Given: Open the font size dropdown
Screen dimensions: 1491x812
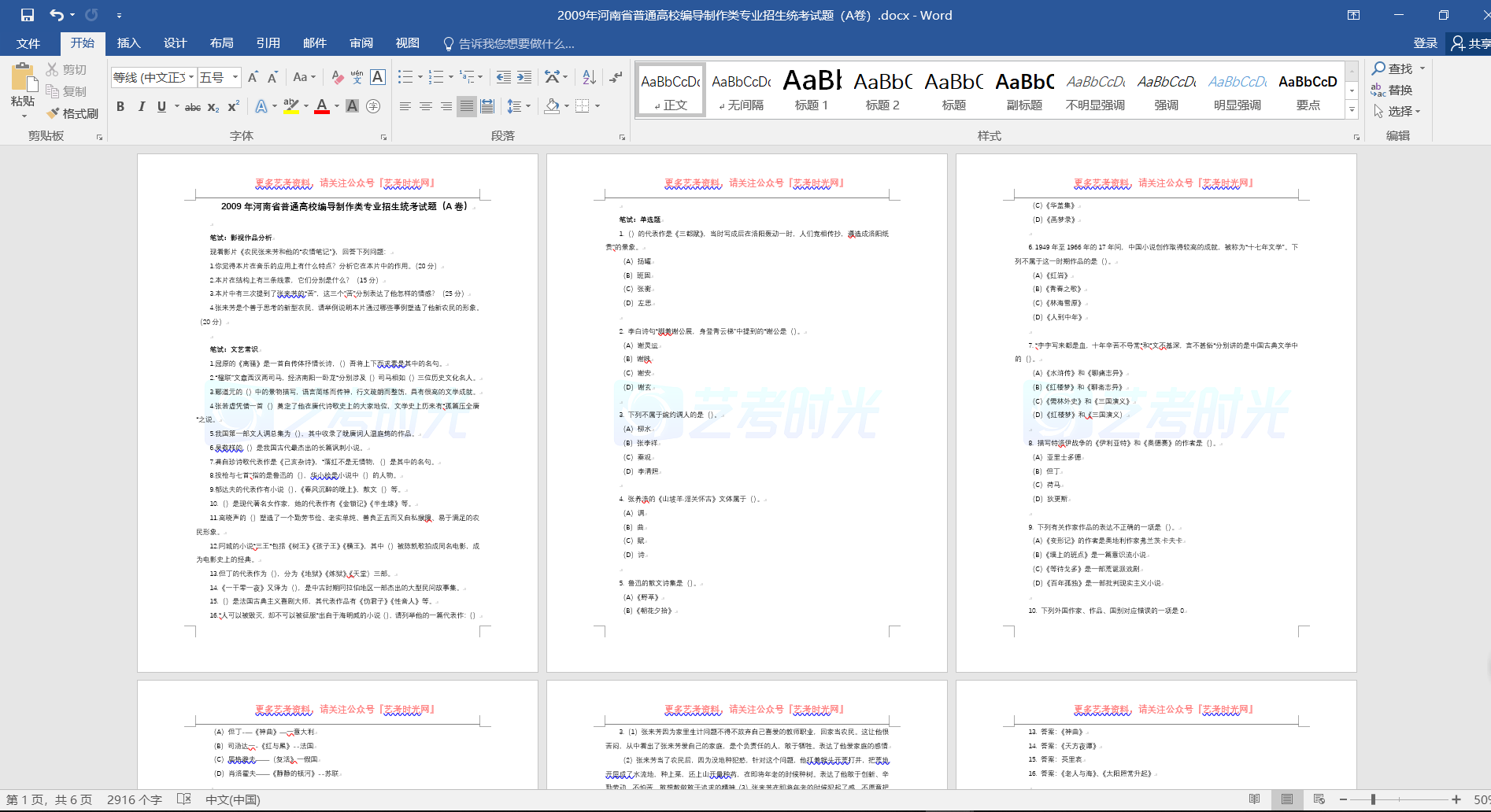Looking at the screenshot, I should (235, 77).
